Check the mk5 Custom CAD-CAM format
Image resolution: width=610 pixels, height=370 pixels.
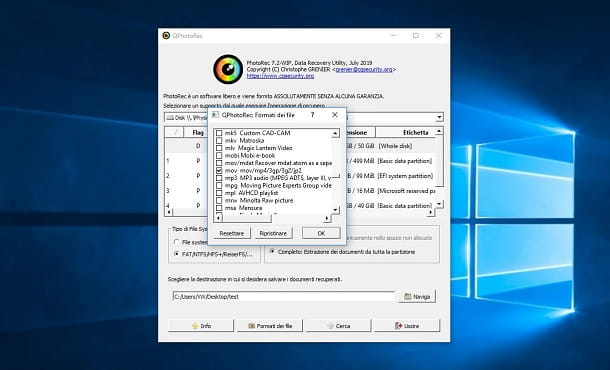(219, 133)
